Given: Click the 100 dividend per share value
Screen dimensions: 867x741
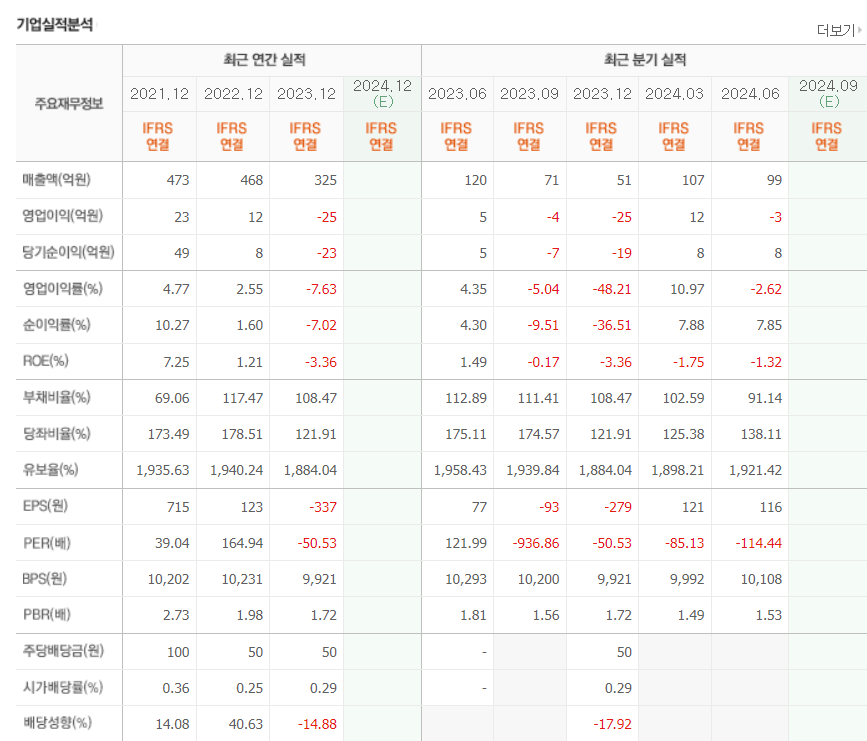Looking at the screenshot, I should click(x=178, y=652).
